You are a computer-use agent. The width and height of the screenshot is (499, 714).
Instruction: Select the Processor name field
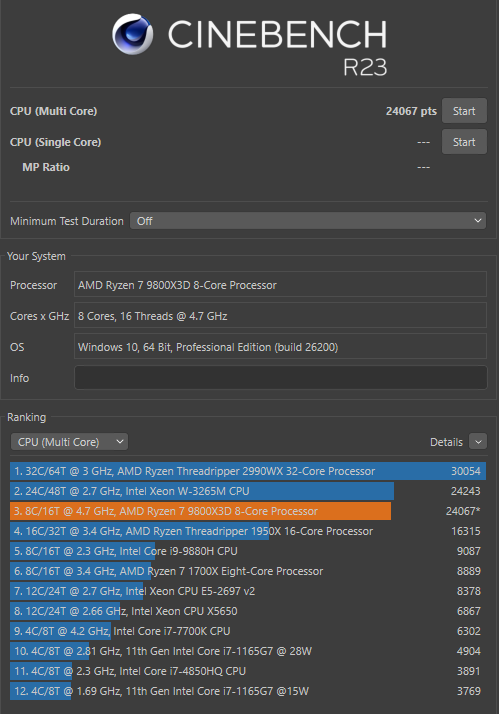[x=280, y=285]
